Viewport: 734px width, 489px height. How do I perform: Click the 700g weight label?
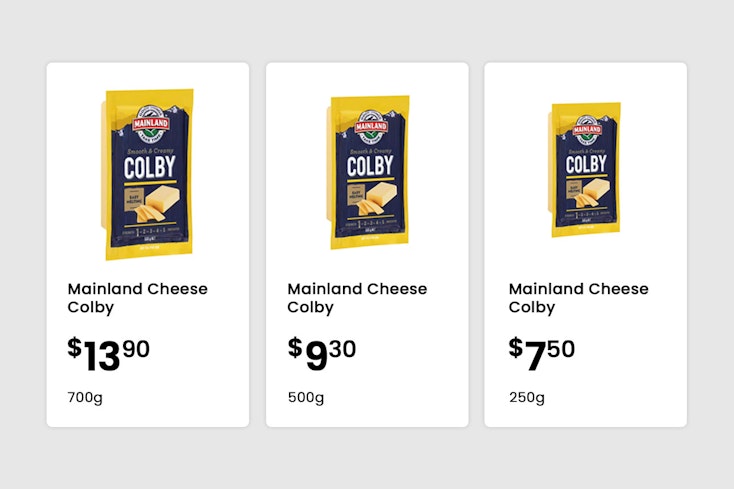pyautogui.click(x=85, y=397)
